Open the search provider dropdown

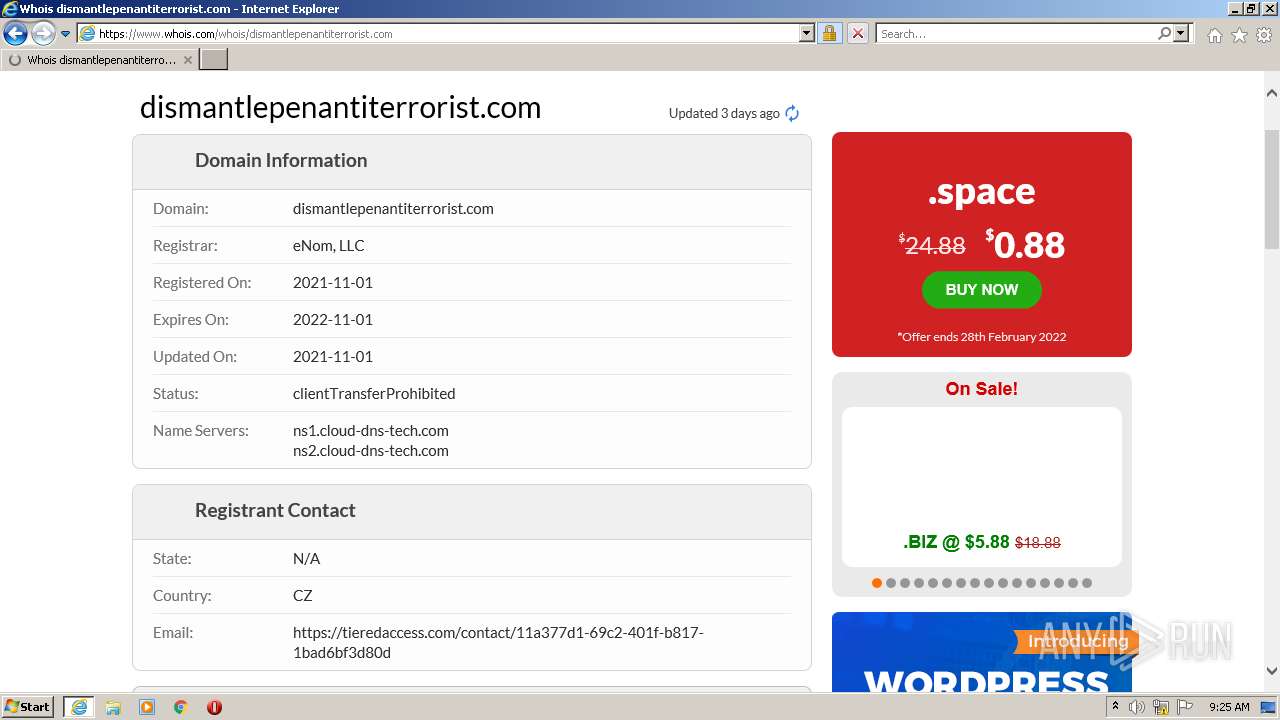point(1181,33)
